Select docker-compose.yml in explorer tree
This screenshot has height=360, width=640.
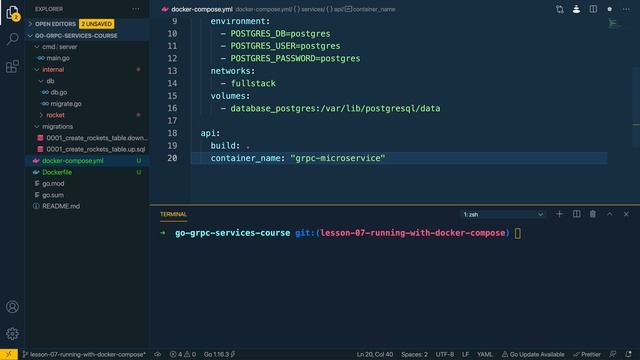click(73, 161)
